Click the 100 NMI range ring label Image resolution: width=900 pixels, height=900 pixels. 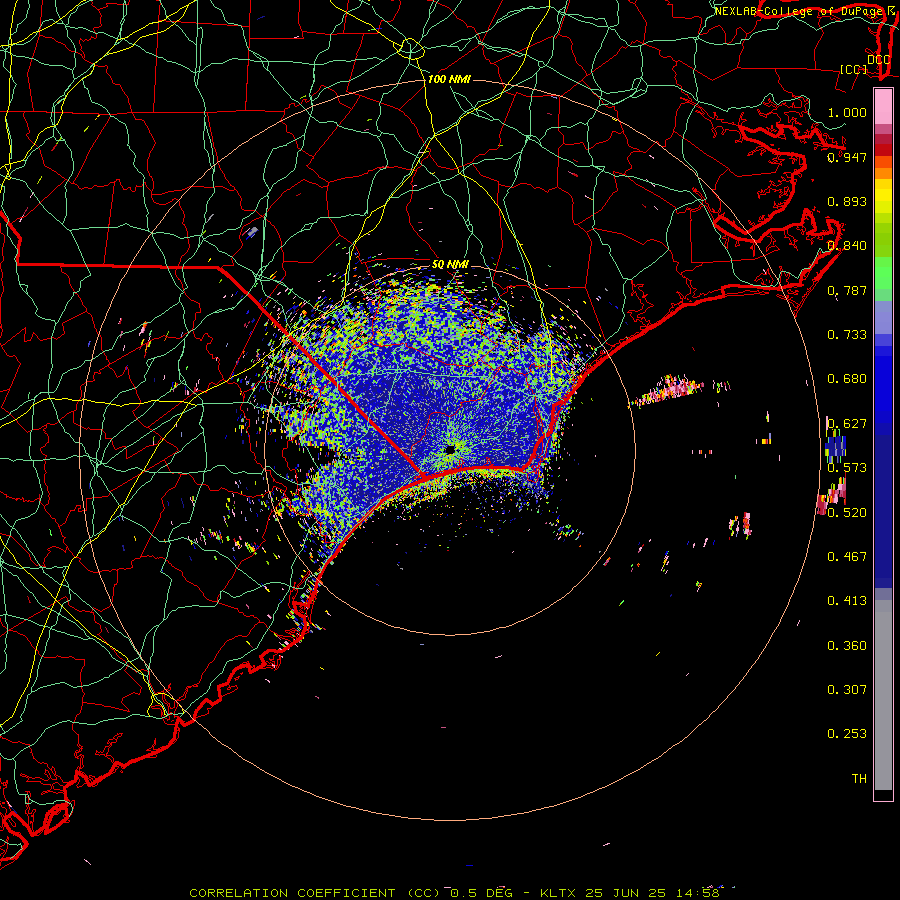point(449,79)
